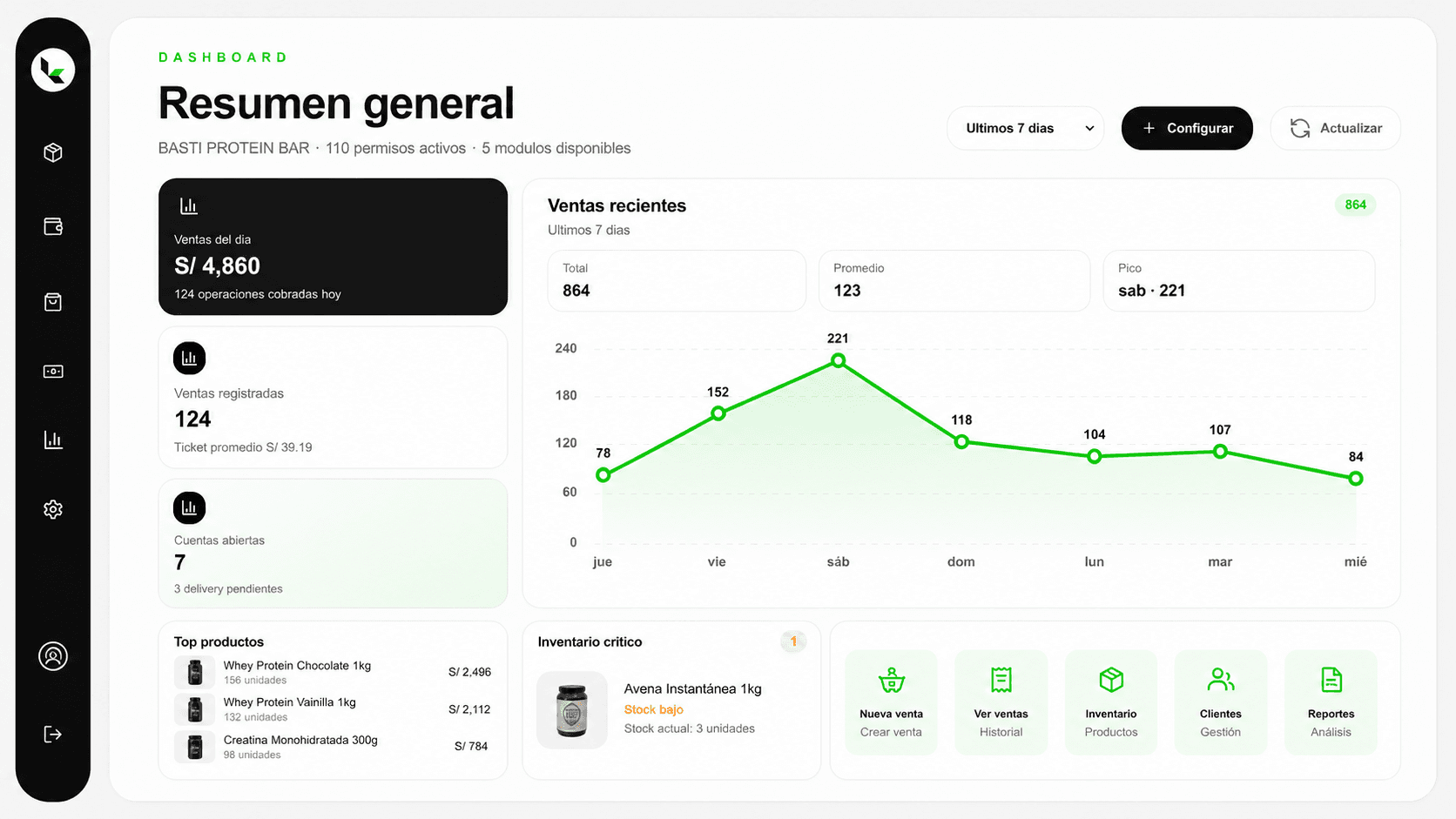Click the mié 84 chart data point
The image size is (1456, 819).
click(x=1356, y=479)
